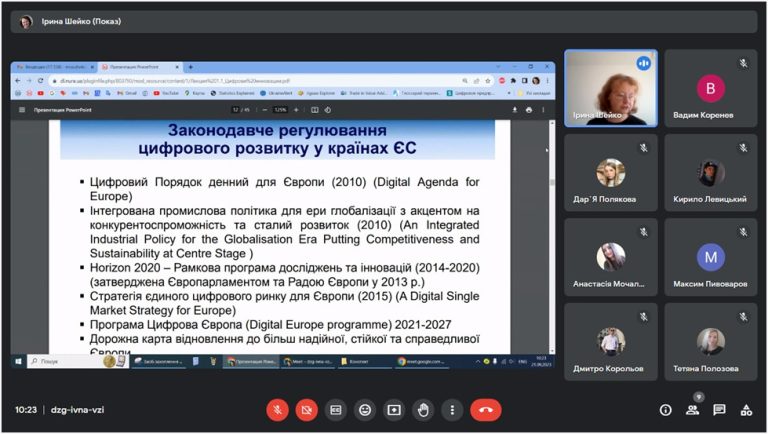This screenshot has height=434, width=768.
Task: Open the Карты bookmark
Action: coord(195,93)
